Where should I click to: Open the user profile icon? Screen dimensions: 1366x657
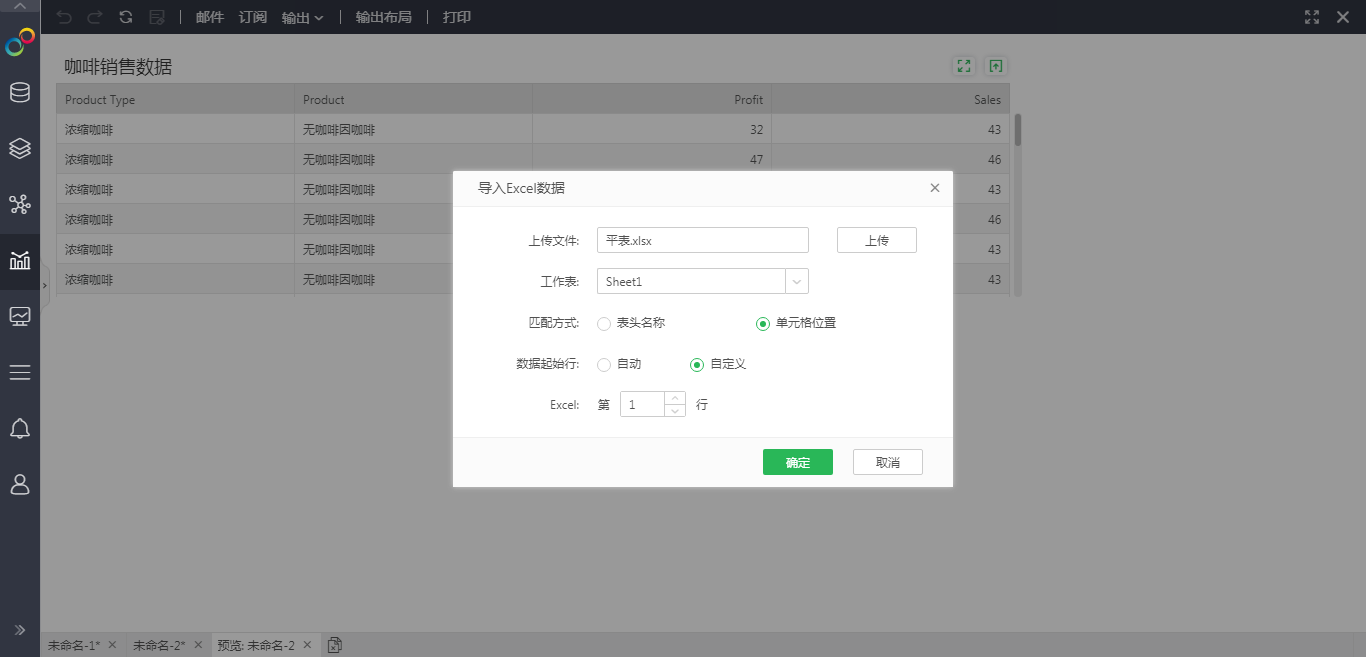(x=20, y=484)
